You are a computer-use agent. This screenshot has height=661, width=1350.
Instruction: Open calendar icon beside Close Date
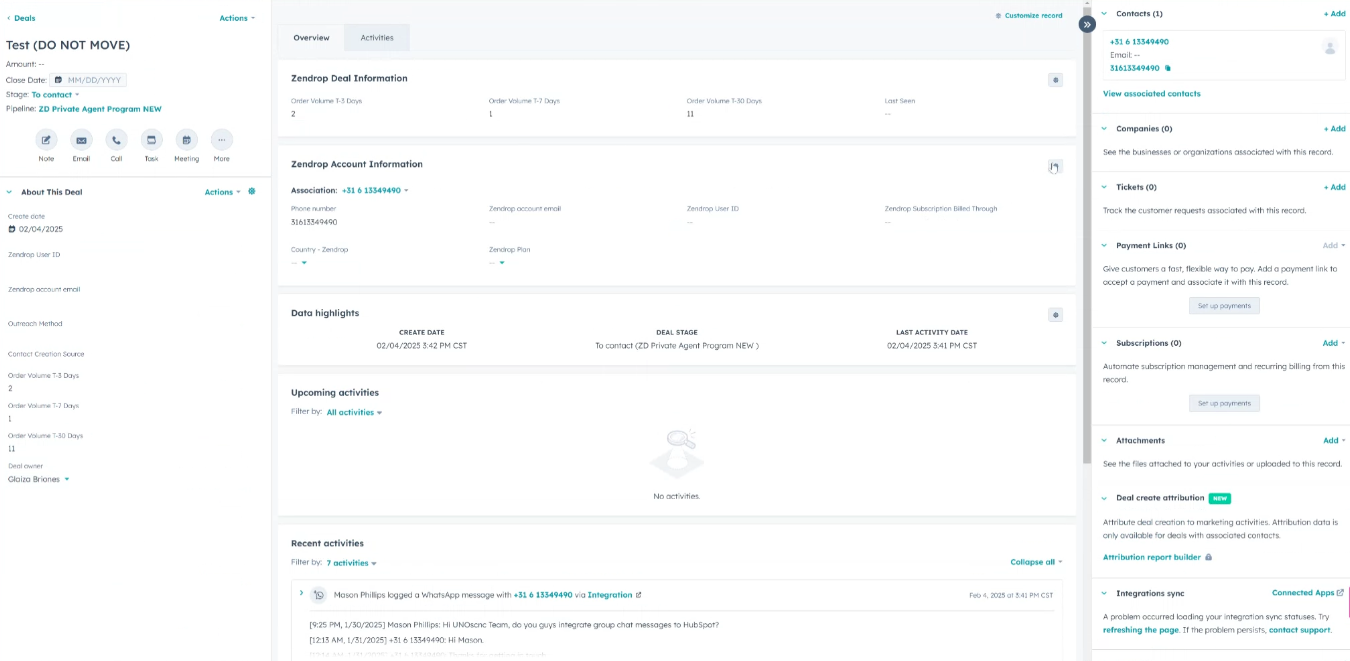(x=58, y=80)
